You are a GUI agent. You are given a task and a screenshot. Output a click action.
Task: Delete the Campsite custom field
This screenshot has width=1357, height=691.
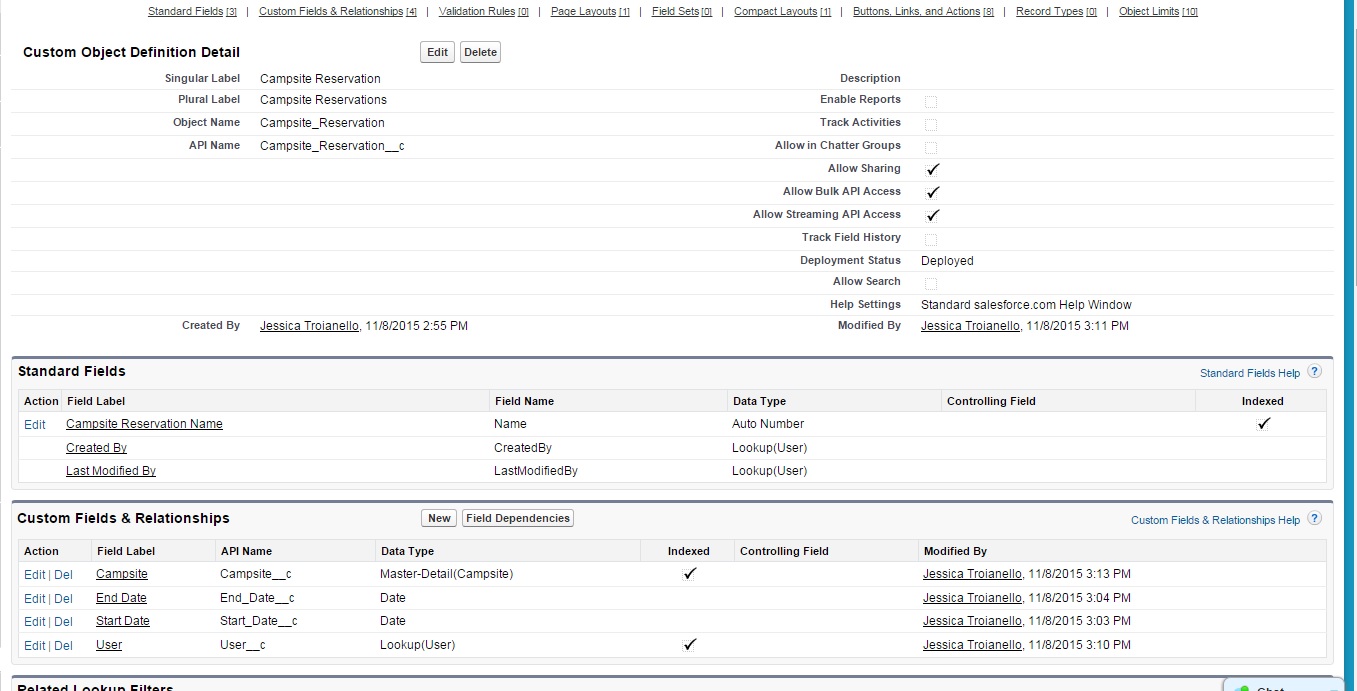[x=63, y=575]
